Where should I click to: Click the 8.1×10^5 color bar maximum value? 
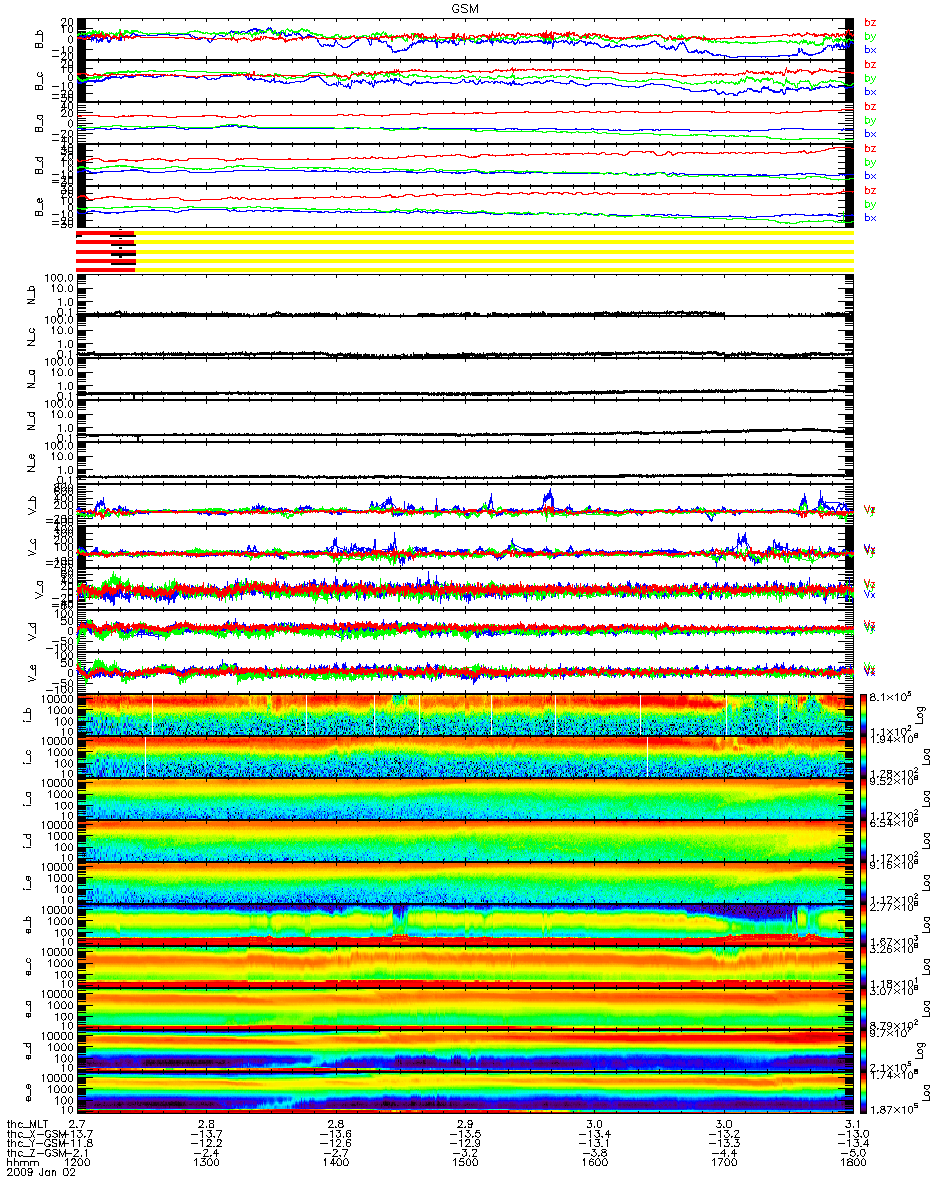(890, 696)
